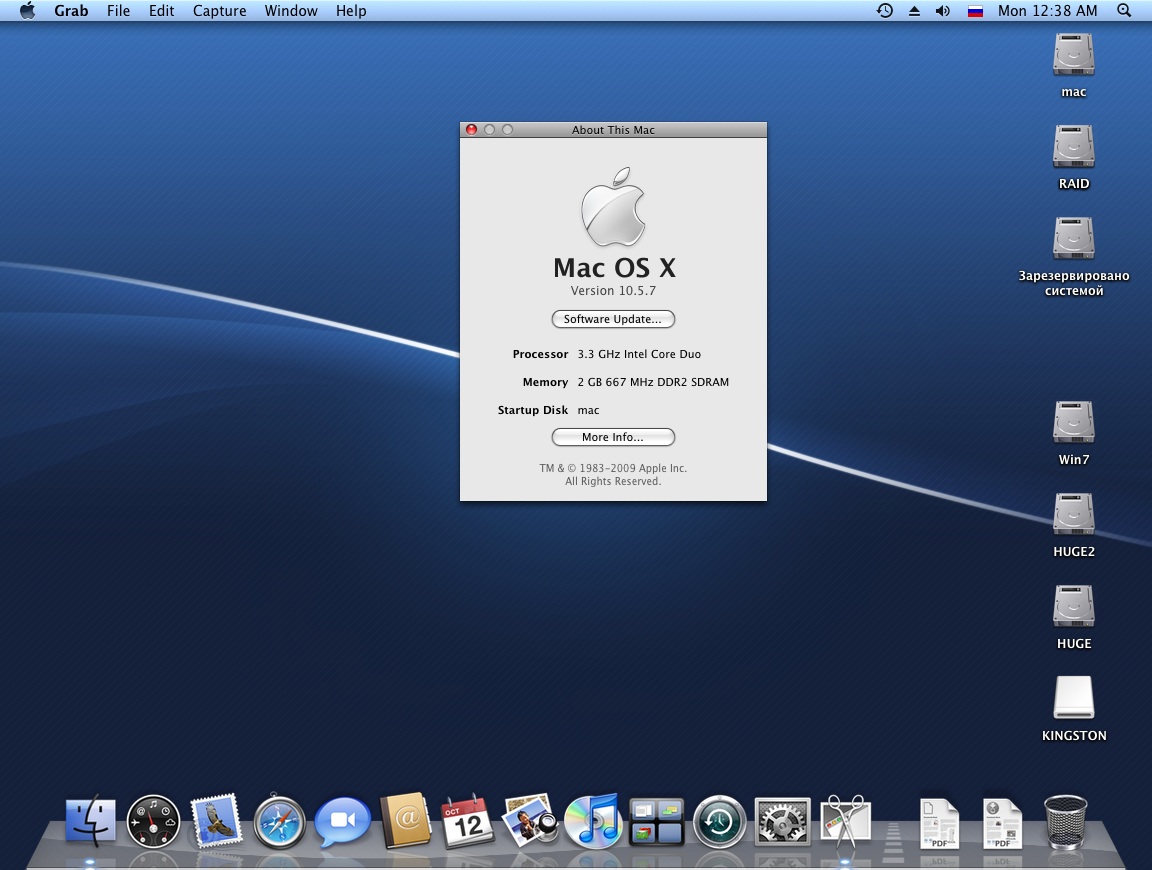Screen dimensions: 1152x870
Task: Expand the volume control in menu bar
Action: pyautogui.click(x=942, y=11)
